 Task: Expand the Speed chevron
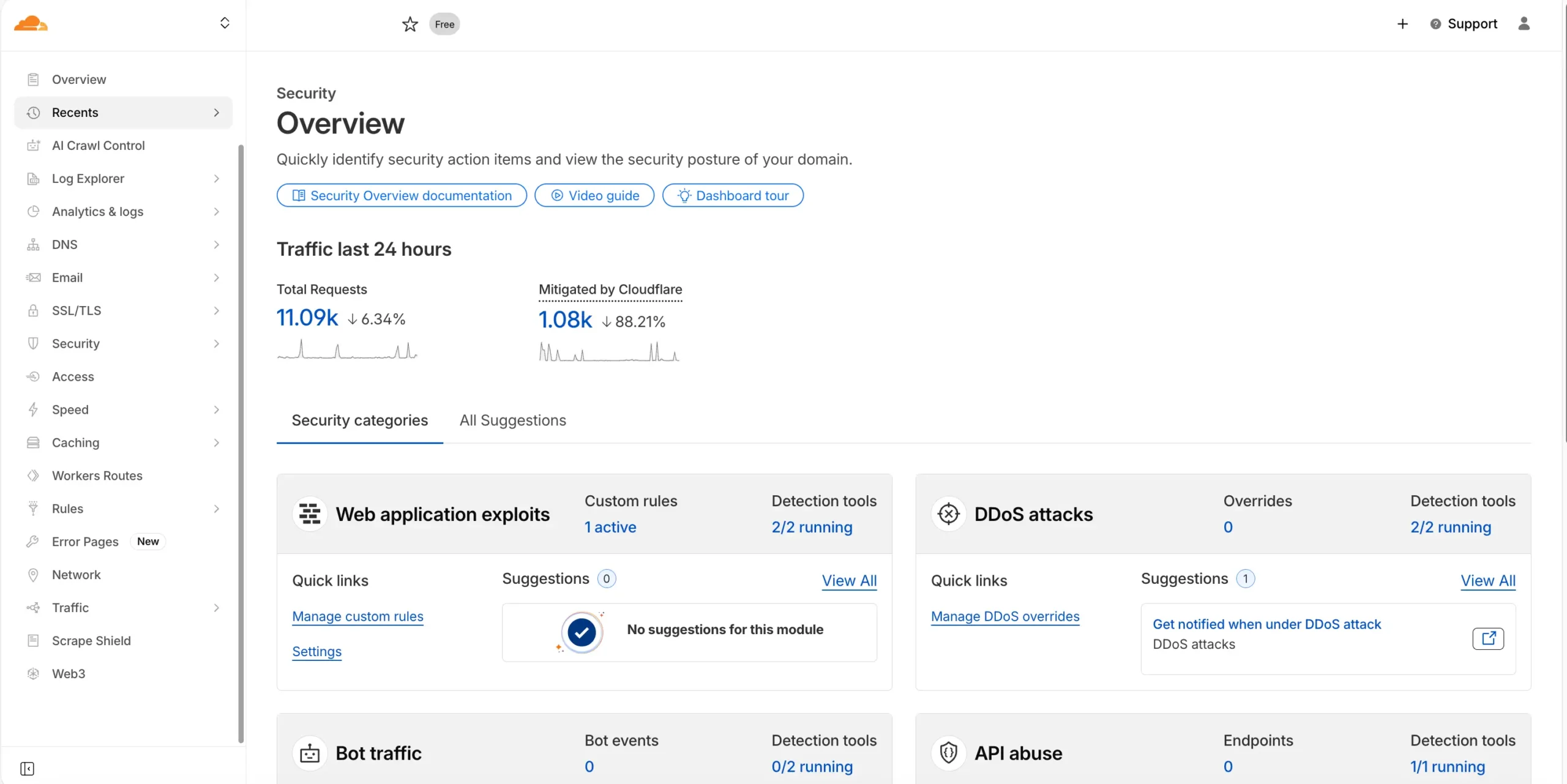216,410
